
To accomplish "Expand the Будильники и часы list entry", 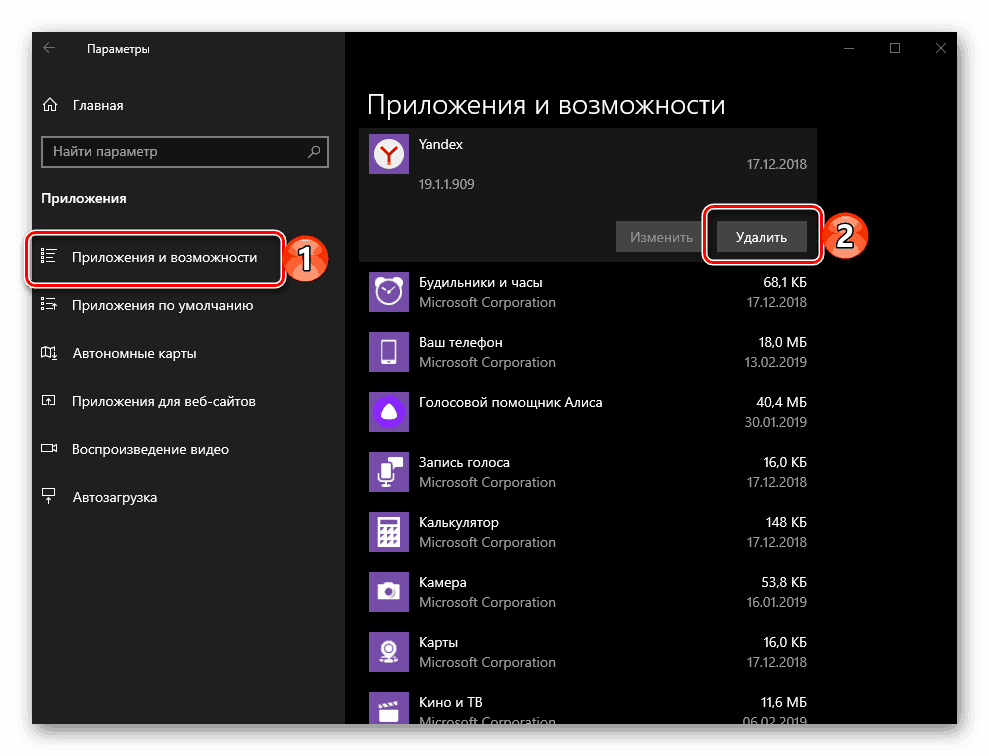I will click(x=590, y=292).
